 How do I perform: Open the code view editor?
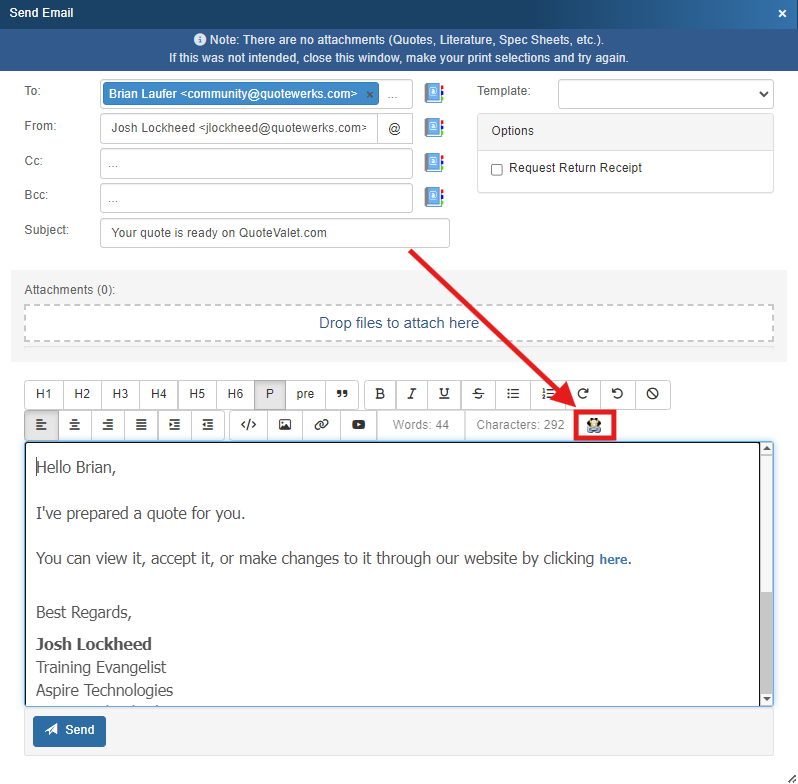pos(248,425)
